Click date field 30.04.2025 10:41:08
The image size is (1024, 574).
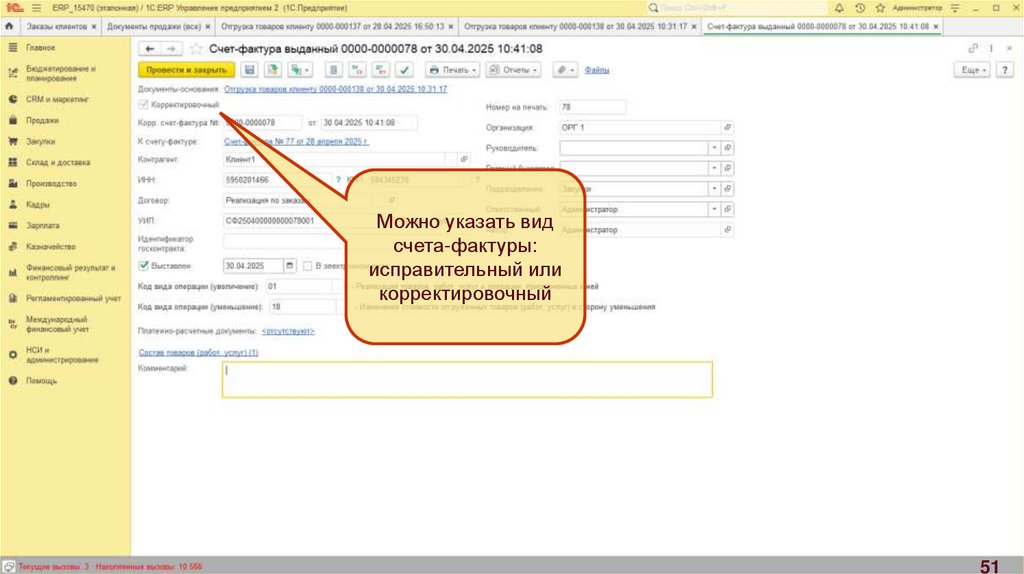pos(369,123)
